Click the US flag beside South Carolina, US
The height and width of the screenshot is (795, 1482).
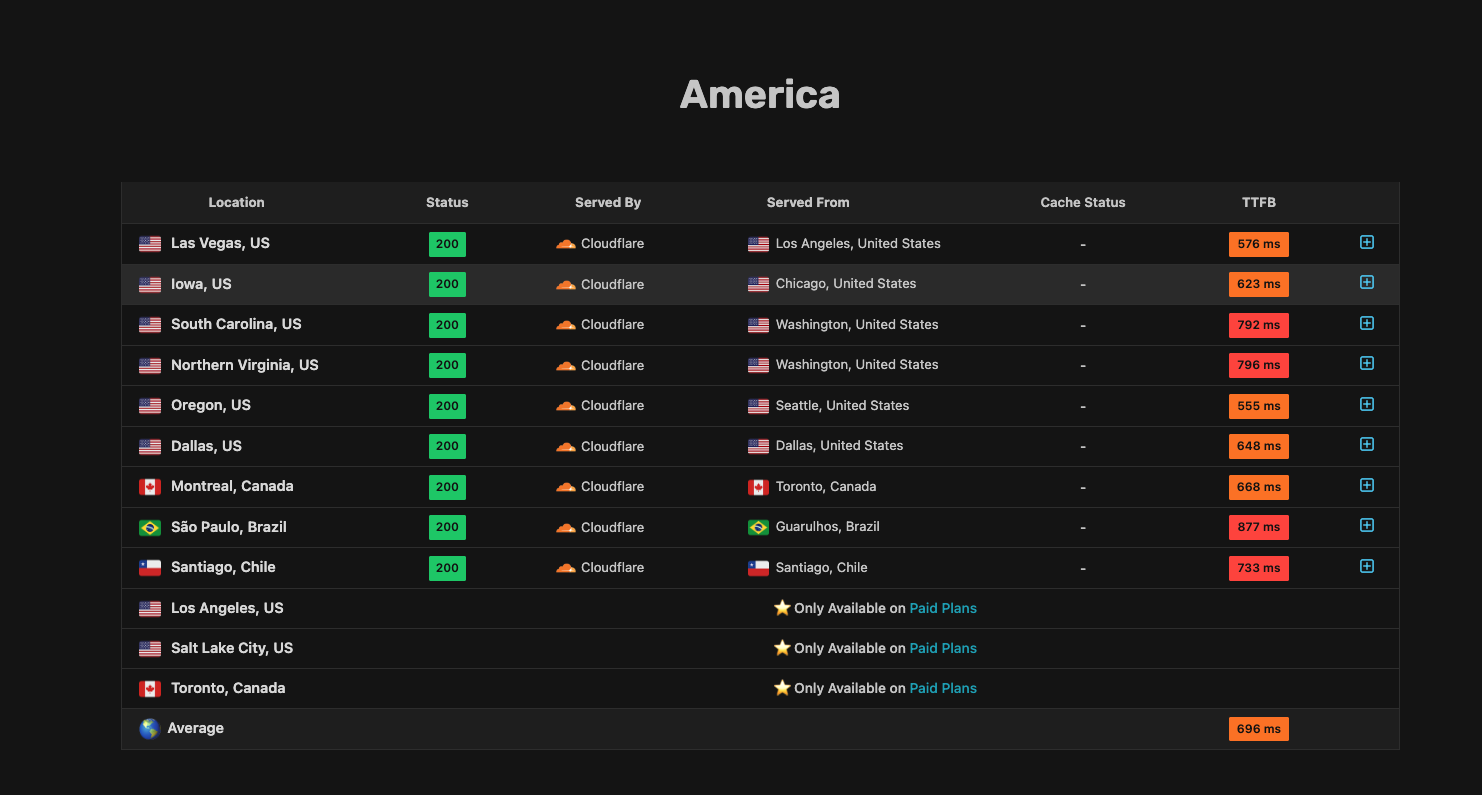pyautogui.click(x=150, y=325)
